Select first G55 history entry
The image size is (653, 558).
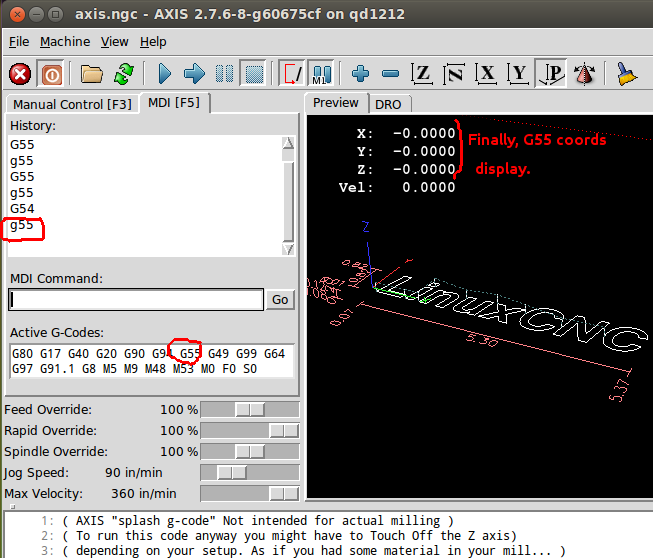(x=22, y=145)
